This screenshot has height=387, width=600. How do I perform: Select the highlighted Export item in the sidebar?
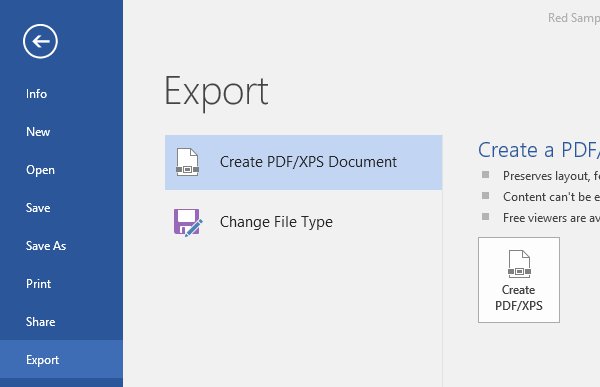[61, 359]
